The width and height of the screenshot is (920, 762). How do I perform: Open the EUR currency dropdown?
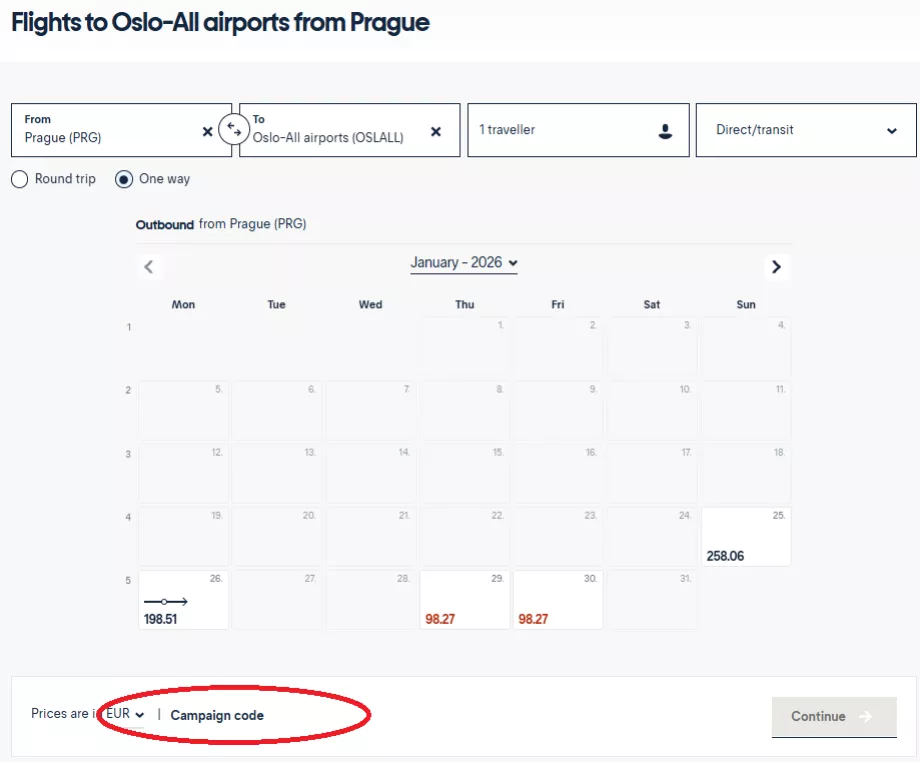[118, 714]
